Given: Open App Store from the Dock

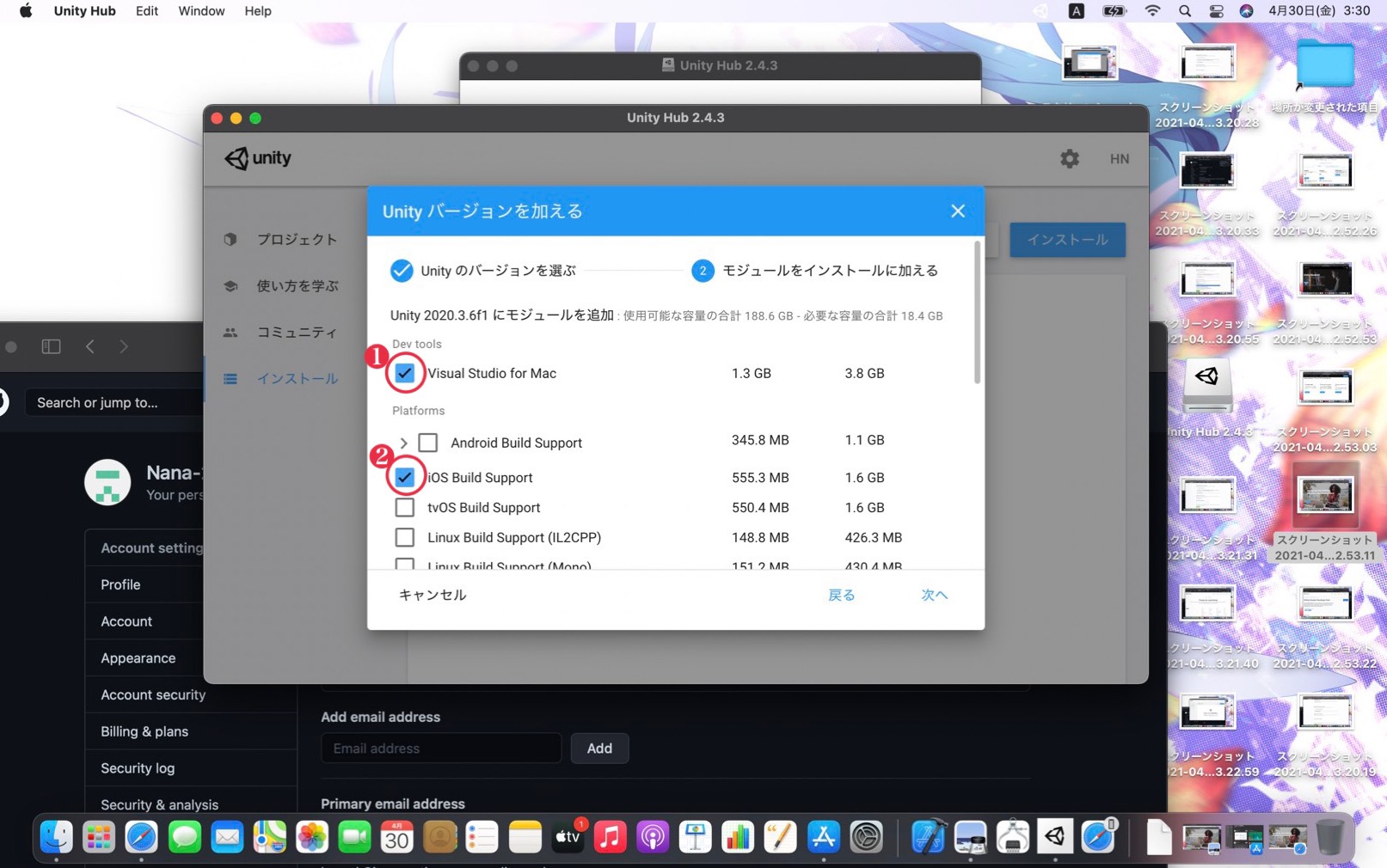Looking at the screenshot, I should (823, 836).
